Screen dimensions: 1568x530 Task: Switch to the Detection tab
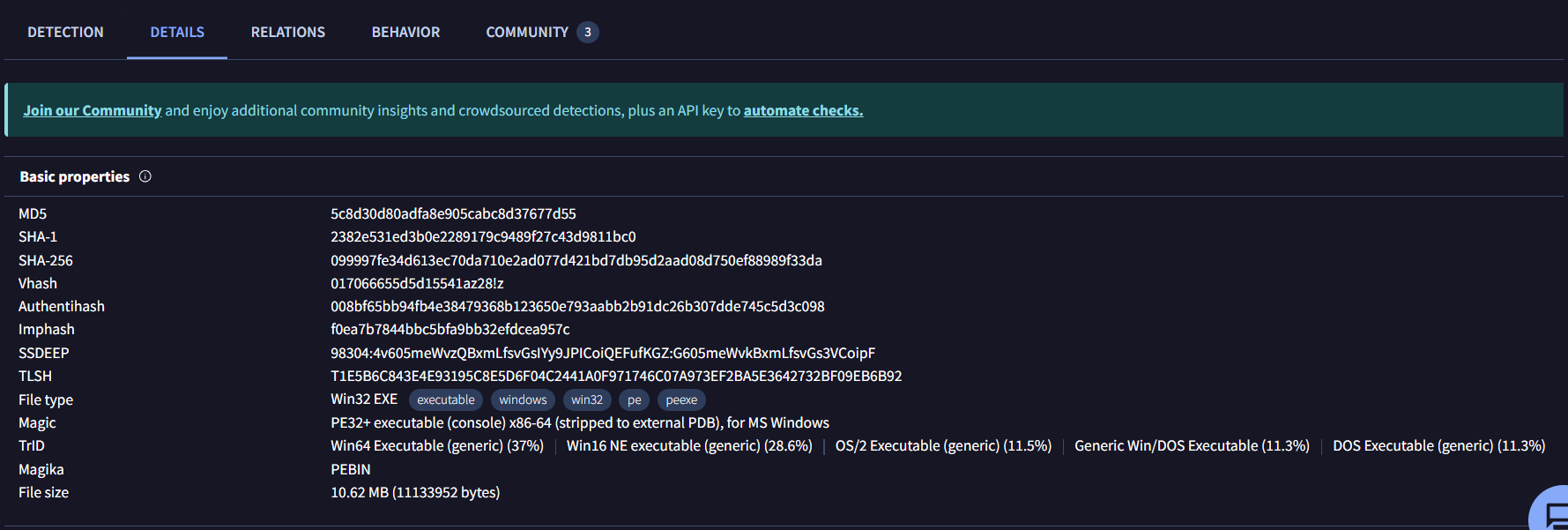65,32
